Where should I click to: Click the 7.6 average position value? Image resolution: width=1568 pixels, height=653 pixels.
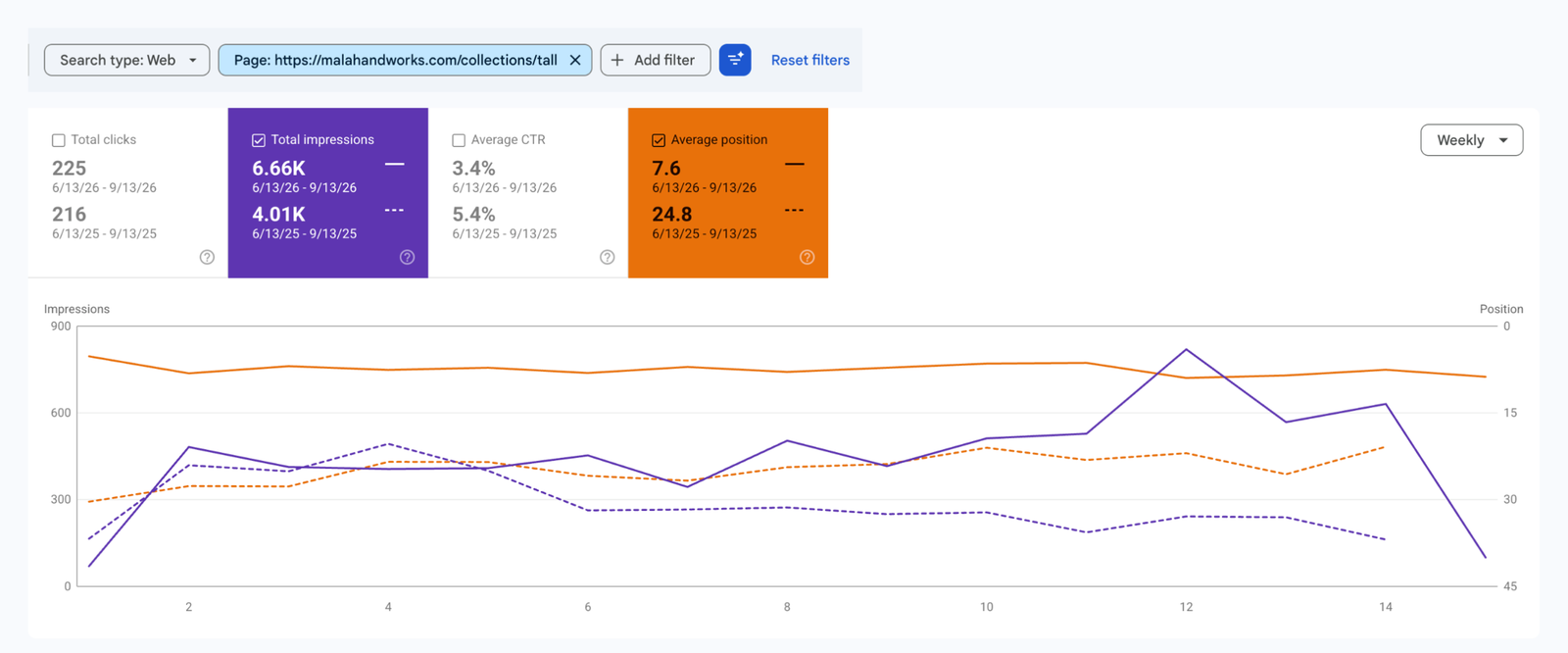(x=666, y=168)
